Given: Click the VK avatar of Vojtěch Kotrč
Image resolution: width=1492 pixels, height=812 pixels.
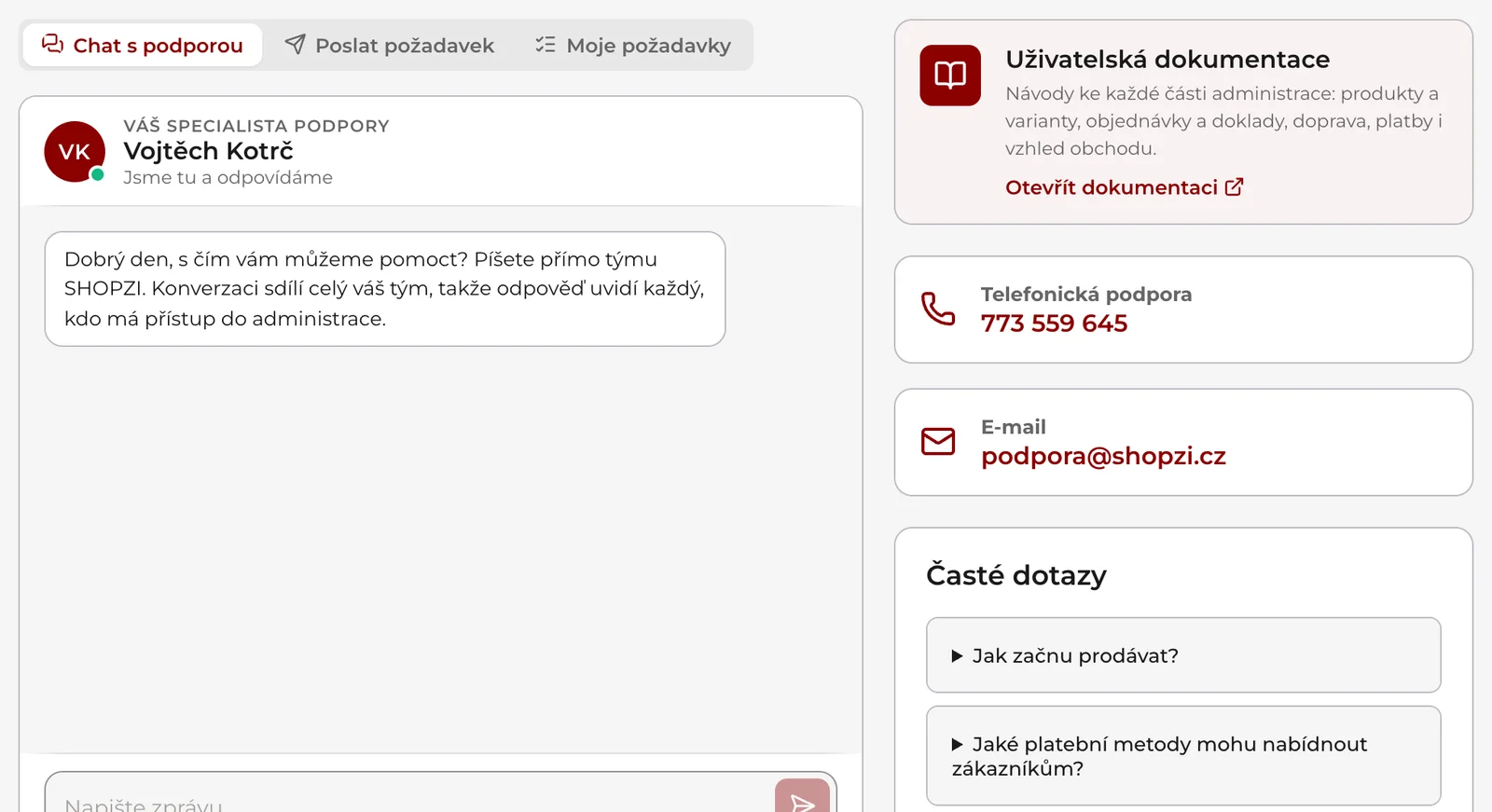Looking at the screenshot, I should pyautogui.click(x=75, y=151).
